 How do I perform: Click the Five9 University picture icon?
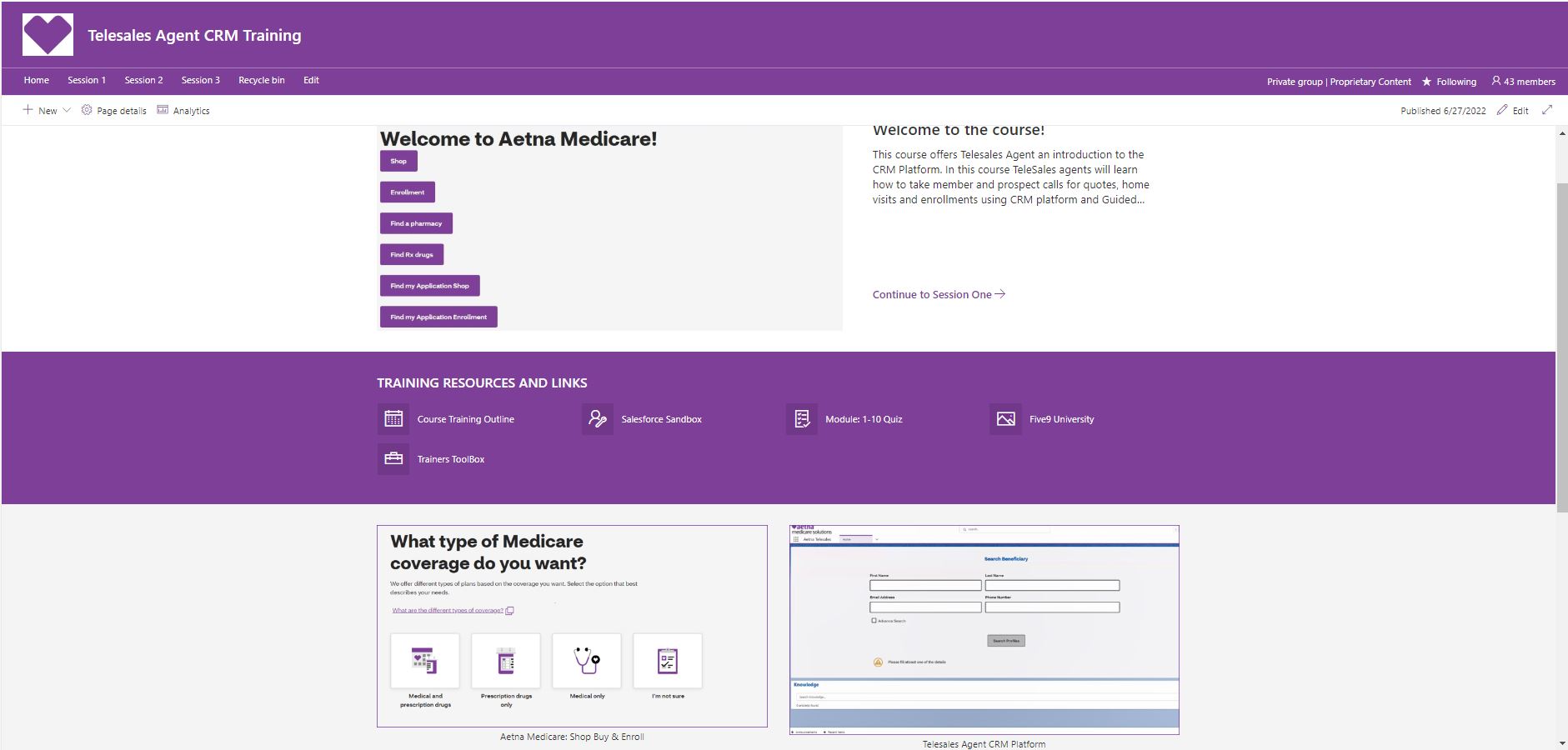click(x=1006, y=419)
